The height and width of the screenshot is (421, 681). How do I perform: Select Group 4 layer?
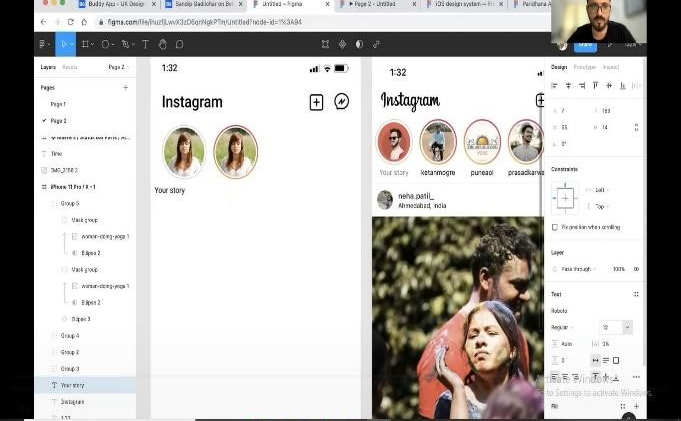pyautogui.click(x=85, y=335)
